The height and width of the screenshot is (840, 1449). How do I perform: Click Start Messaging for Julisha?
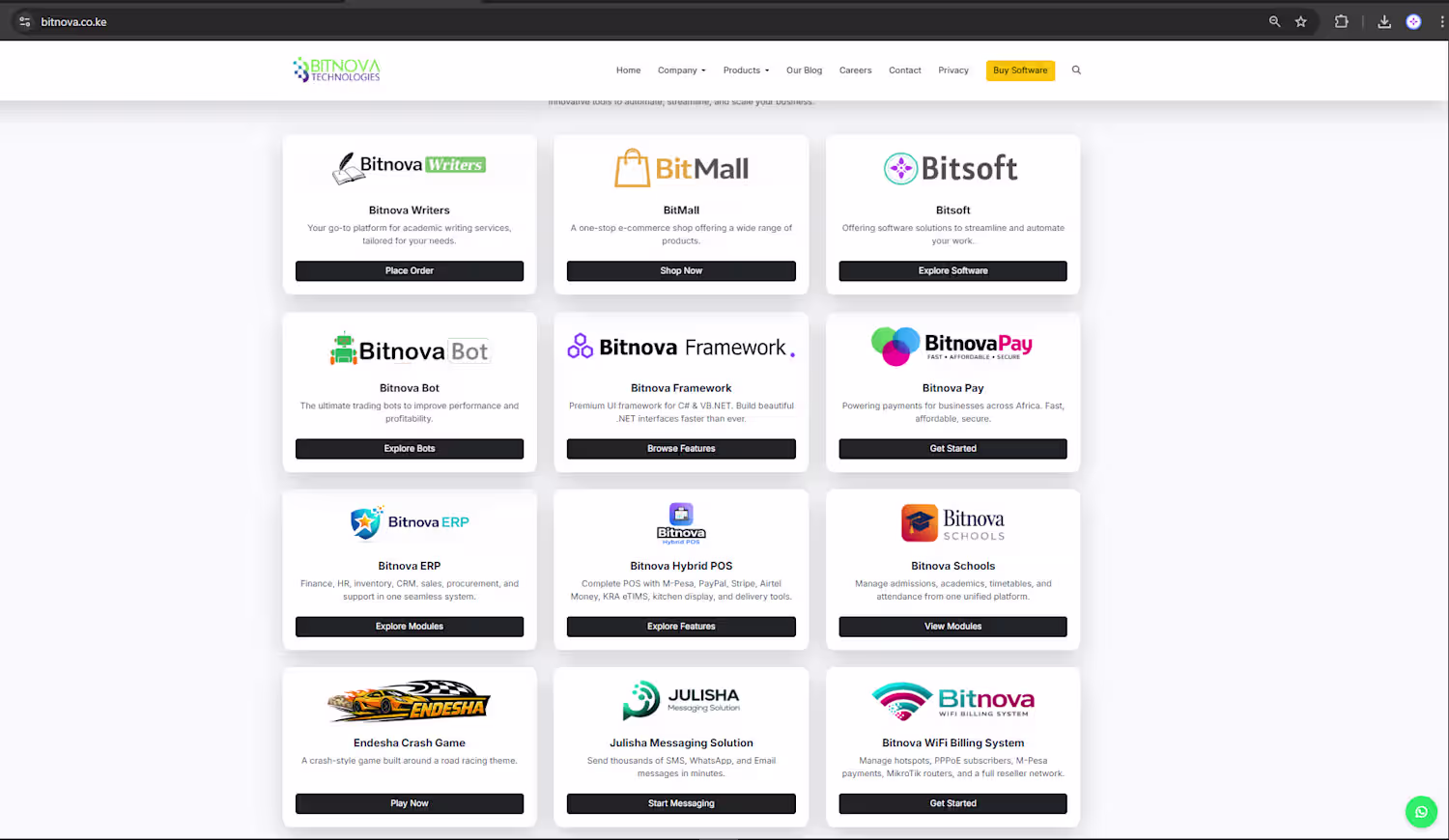[x=681, y=803]
